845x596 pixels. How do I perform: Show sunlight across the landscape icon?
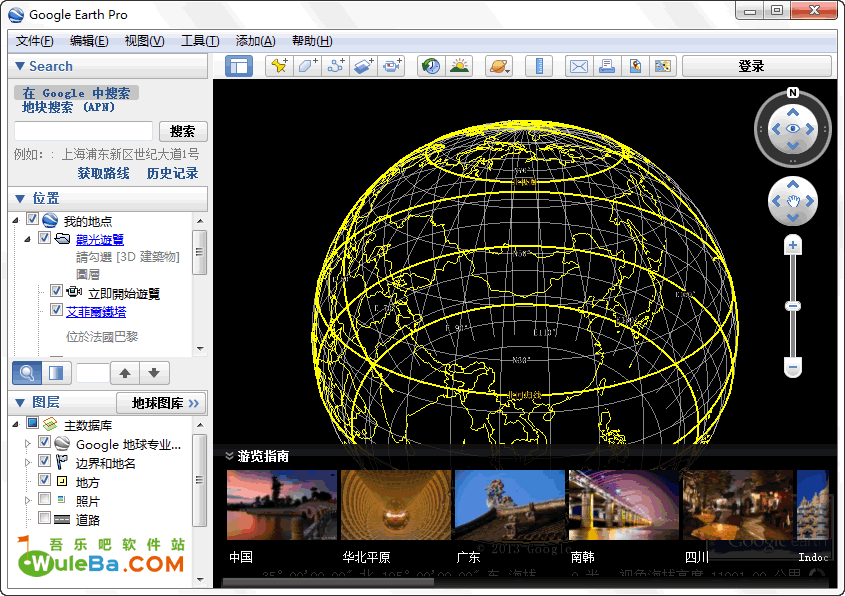pos(459,66)
